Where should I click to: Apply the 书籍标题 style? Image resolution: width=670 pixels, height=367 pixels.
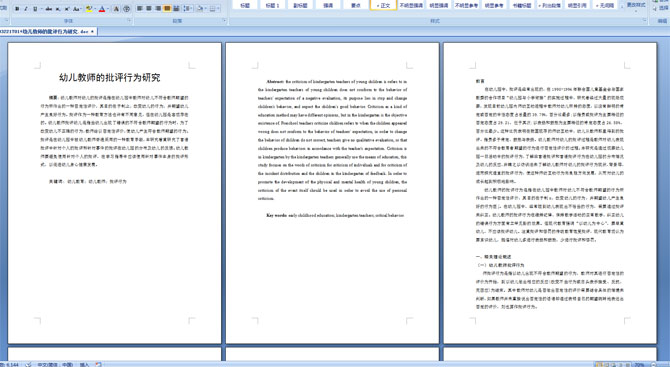522,4
